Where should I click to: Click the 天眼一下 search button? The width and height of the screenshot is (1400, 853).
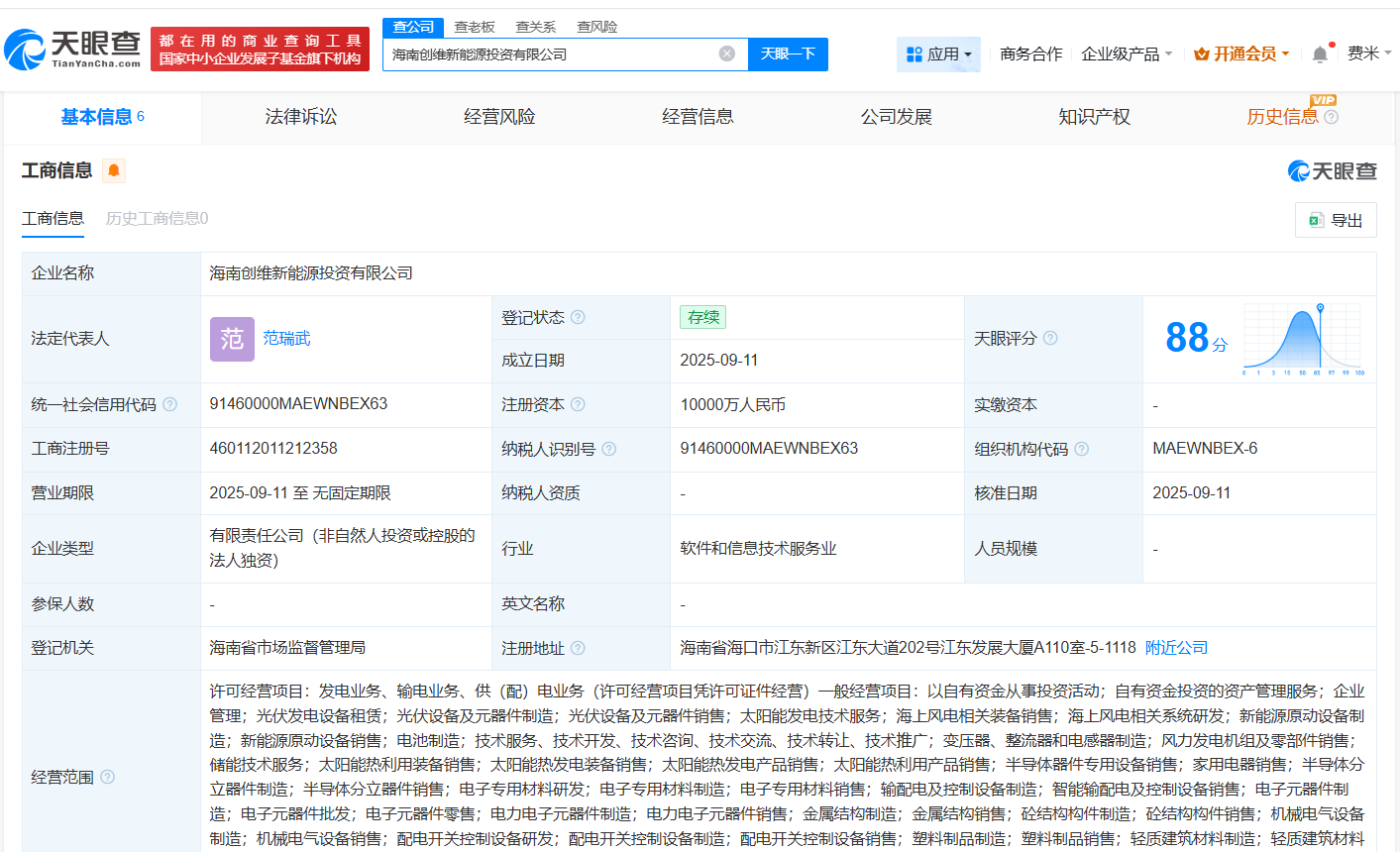point(788,53)
